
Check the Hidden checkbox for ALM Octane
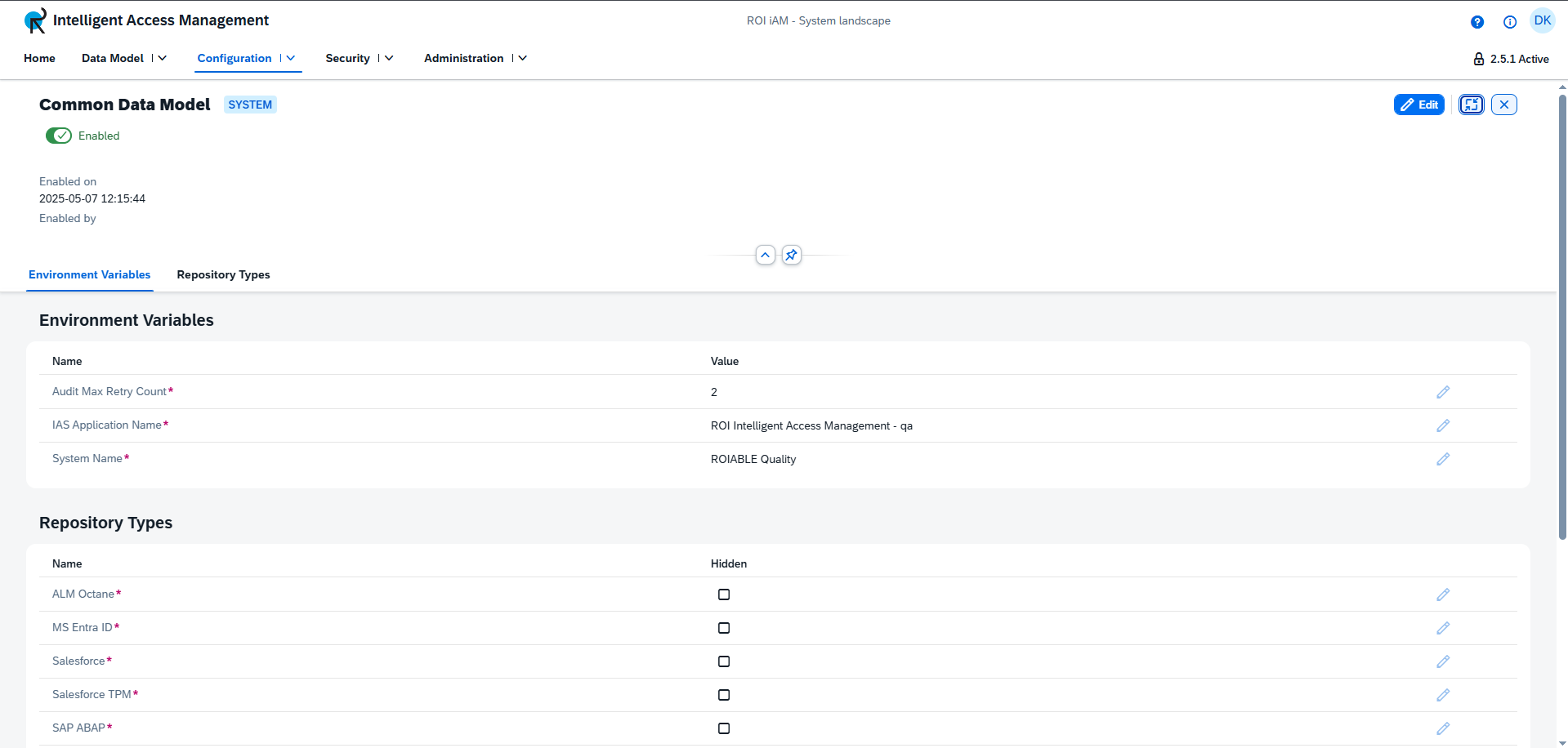coord(723,594)
